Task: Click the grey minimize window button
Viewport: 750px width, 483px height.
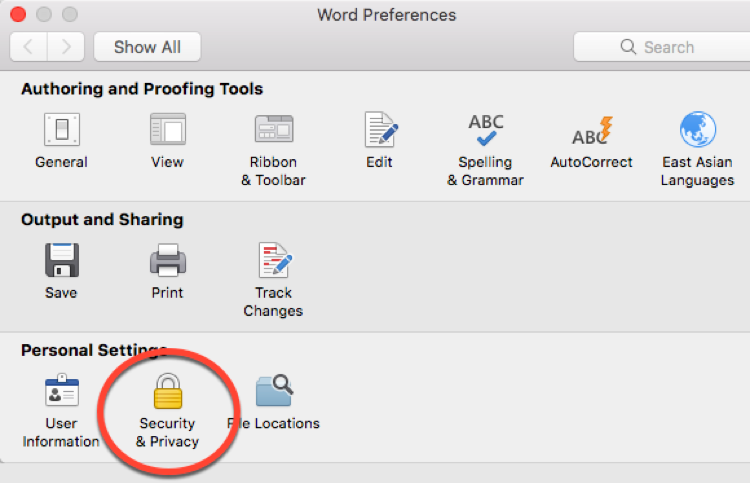Action: tap(44, 14)
